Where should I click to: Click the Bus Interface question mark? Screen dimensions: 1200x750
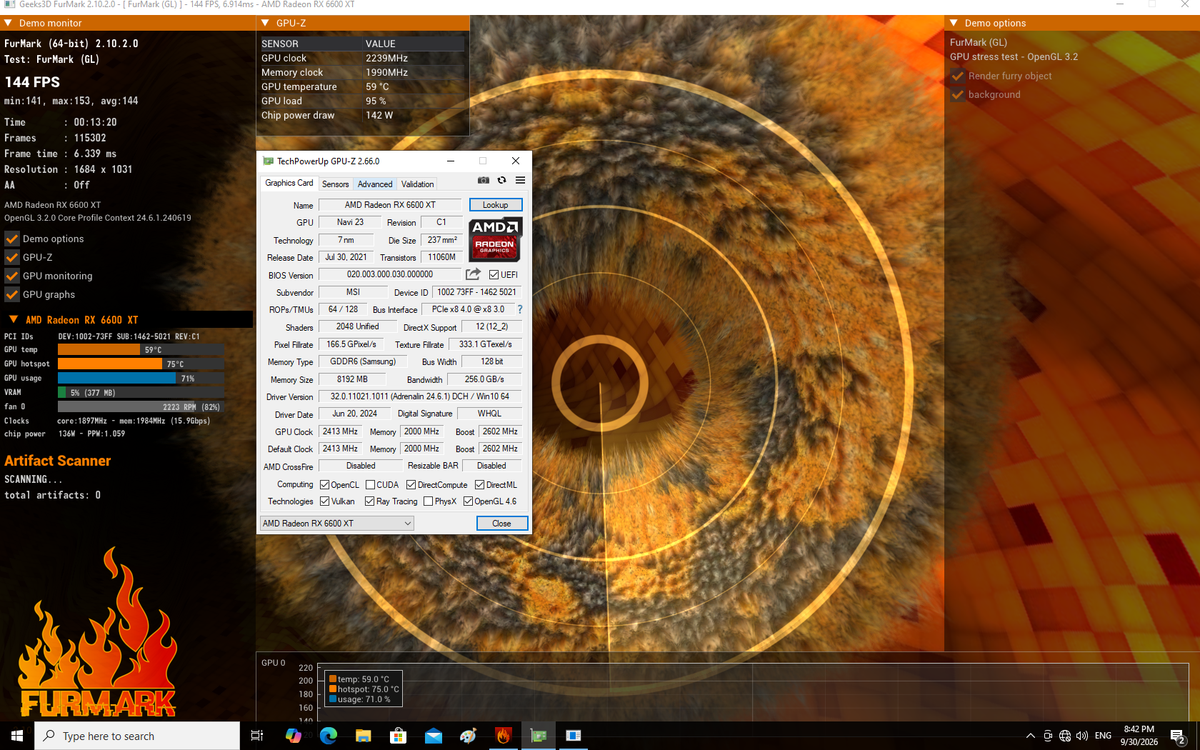pos(520,310)
